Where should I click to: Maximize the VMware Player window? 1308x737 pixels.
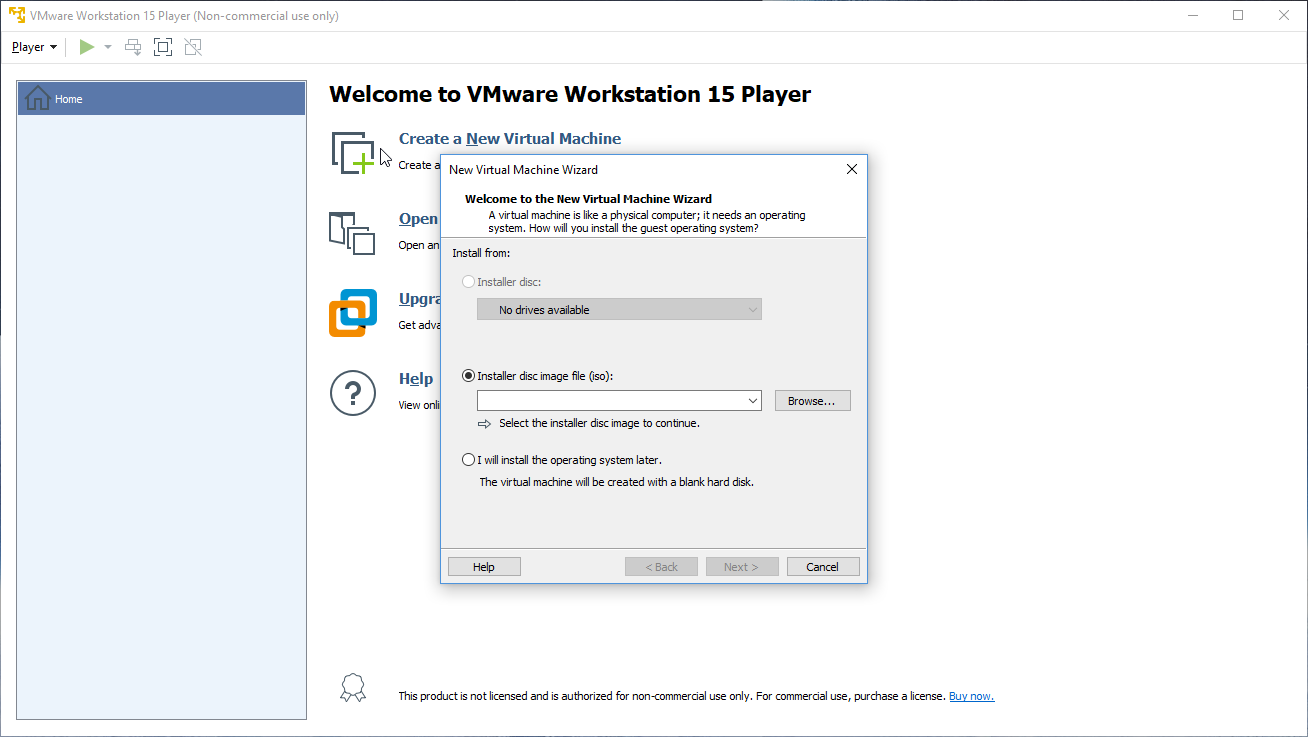(1238, 15)
